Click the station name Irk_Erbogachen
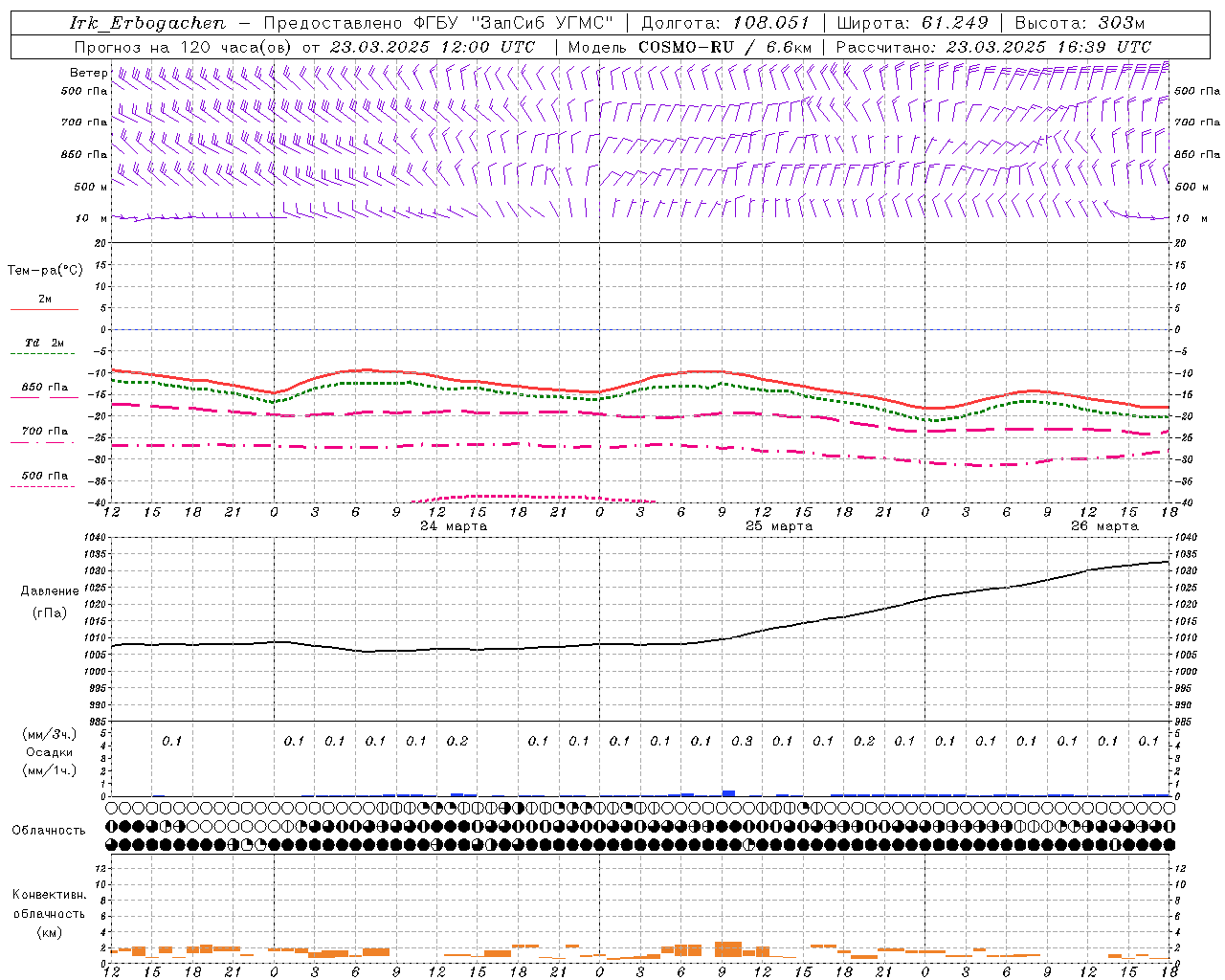1225x980 pixels. point(147,23)
